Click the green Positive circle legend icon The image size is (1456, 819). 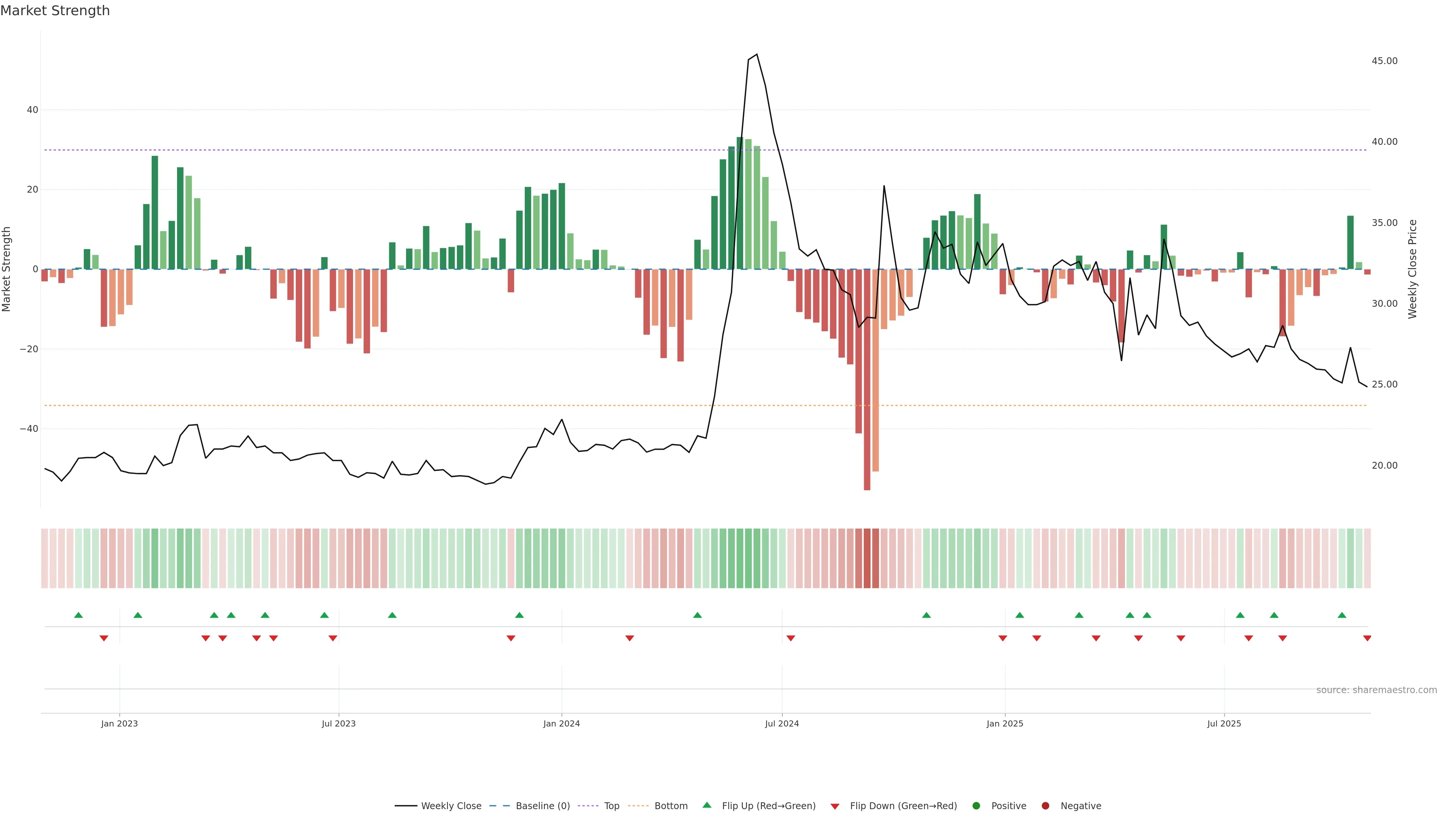[x=976, y=805]
